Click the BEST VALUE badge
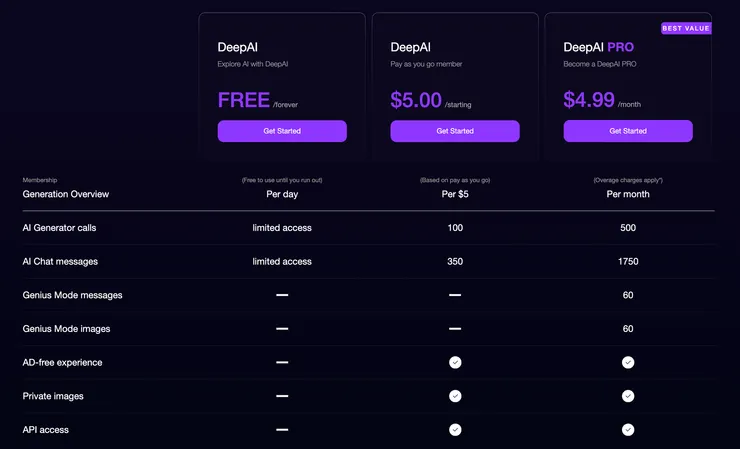The width and height of the screenshot is (740, 449). click(x=686, y=28)
